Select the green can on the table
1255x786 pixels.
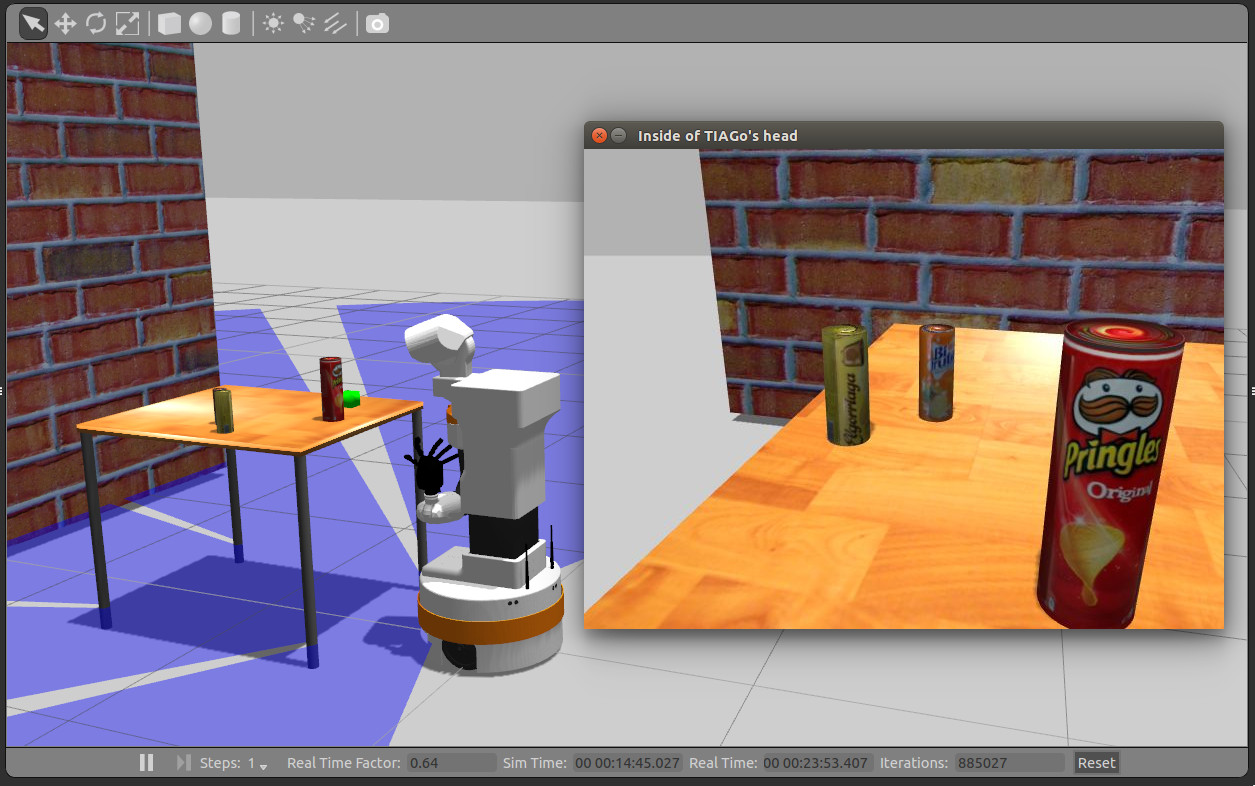(223, 410)
